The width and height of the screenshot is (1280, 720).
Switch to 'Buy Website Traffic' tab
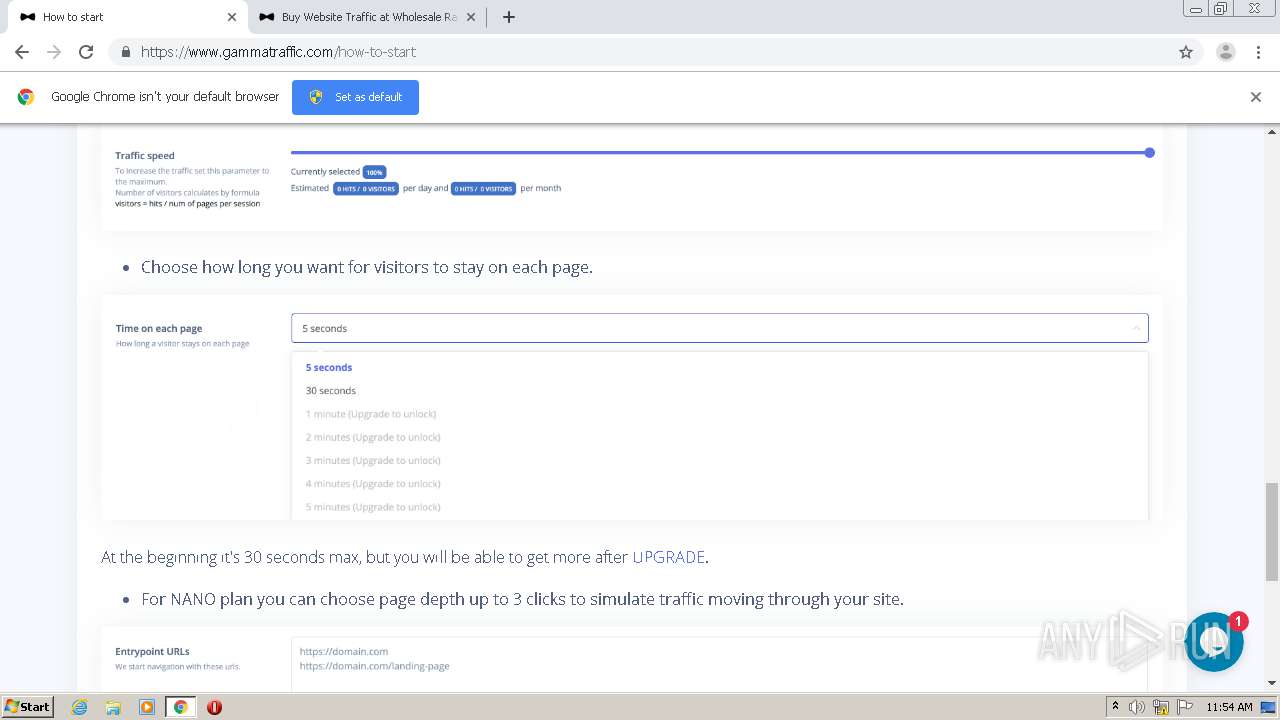coord(368,17)
